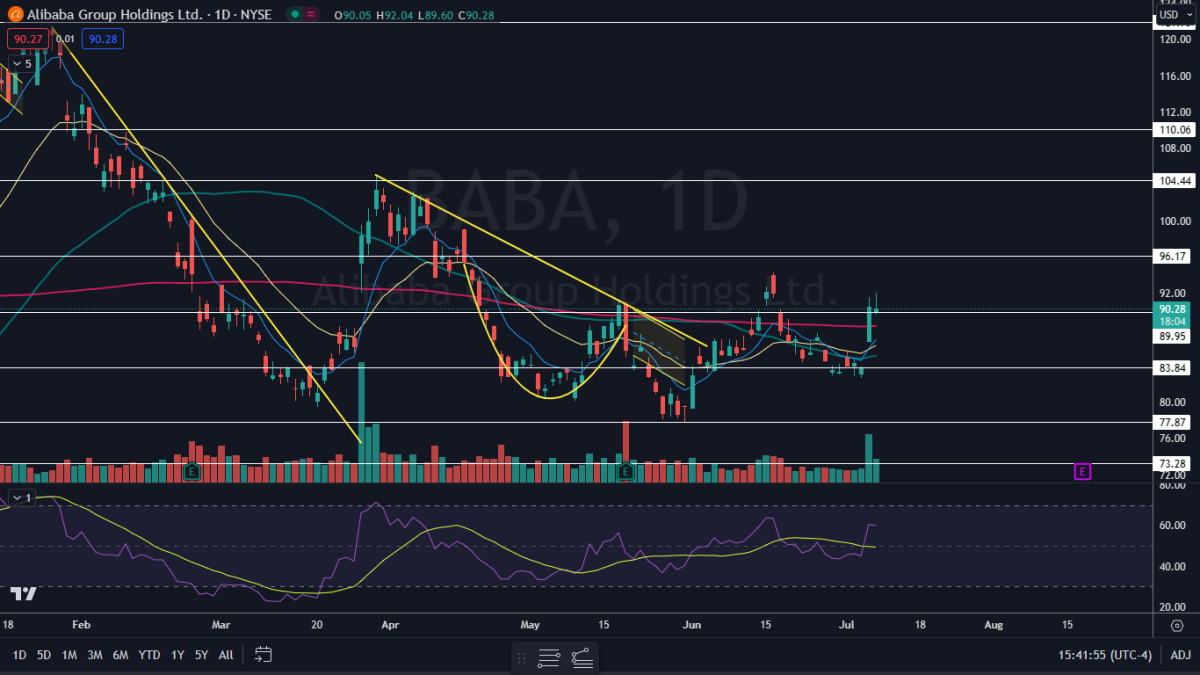Click the May earnings E marker near the volume bars
The height and width of the screenshot is (675, 1200).
626,470
